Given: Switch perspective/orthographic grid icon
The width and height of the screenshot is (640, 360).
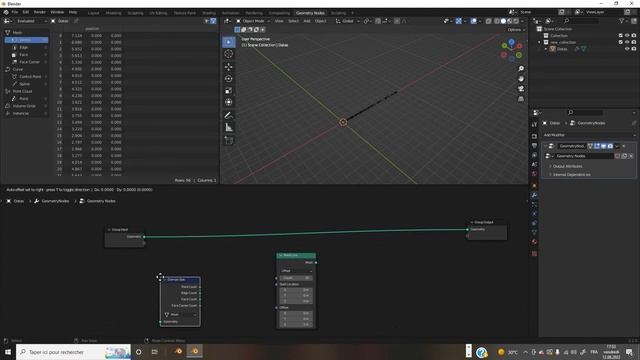Looking at the screenshot, I should tap(521, 99).
